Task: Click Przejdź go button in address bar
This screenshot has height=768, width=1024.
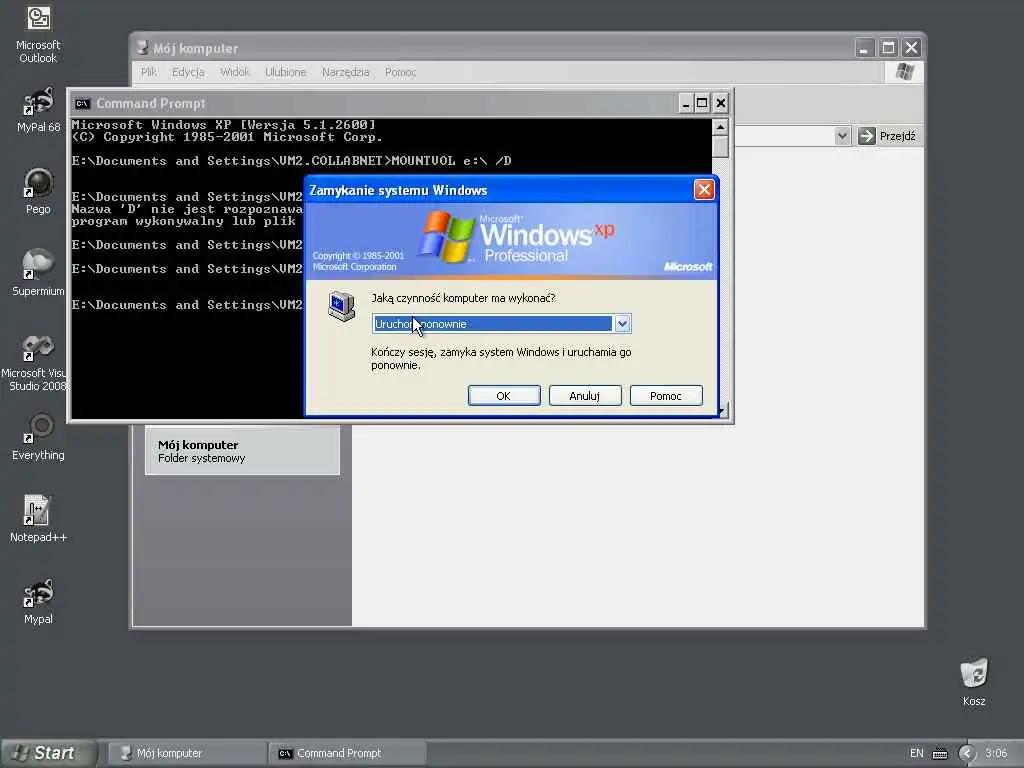Action: click(x=887, y=136)
